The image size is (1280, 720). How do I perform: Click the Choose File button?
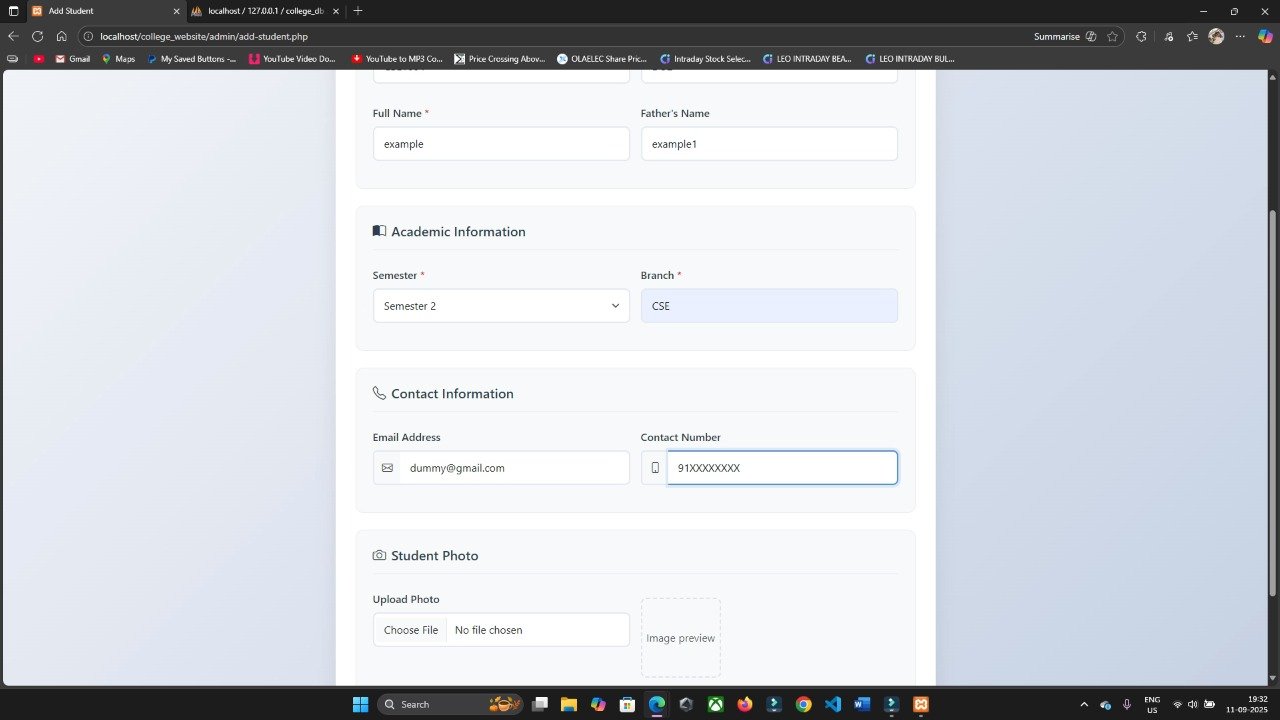pos(411,630)
